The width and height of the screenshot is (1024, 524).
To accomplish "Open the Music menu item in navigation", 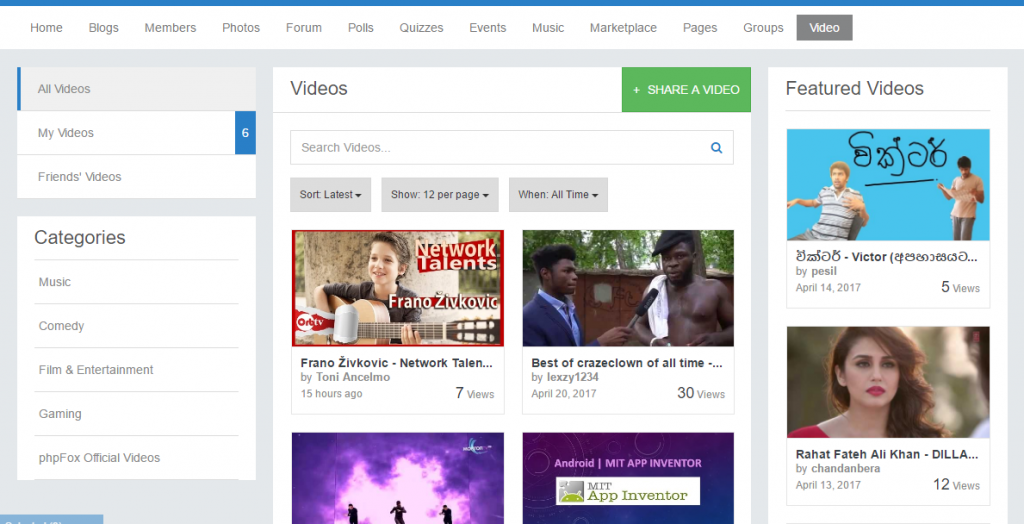I will click(548, 27).
